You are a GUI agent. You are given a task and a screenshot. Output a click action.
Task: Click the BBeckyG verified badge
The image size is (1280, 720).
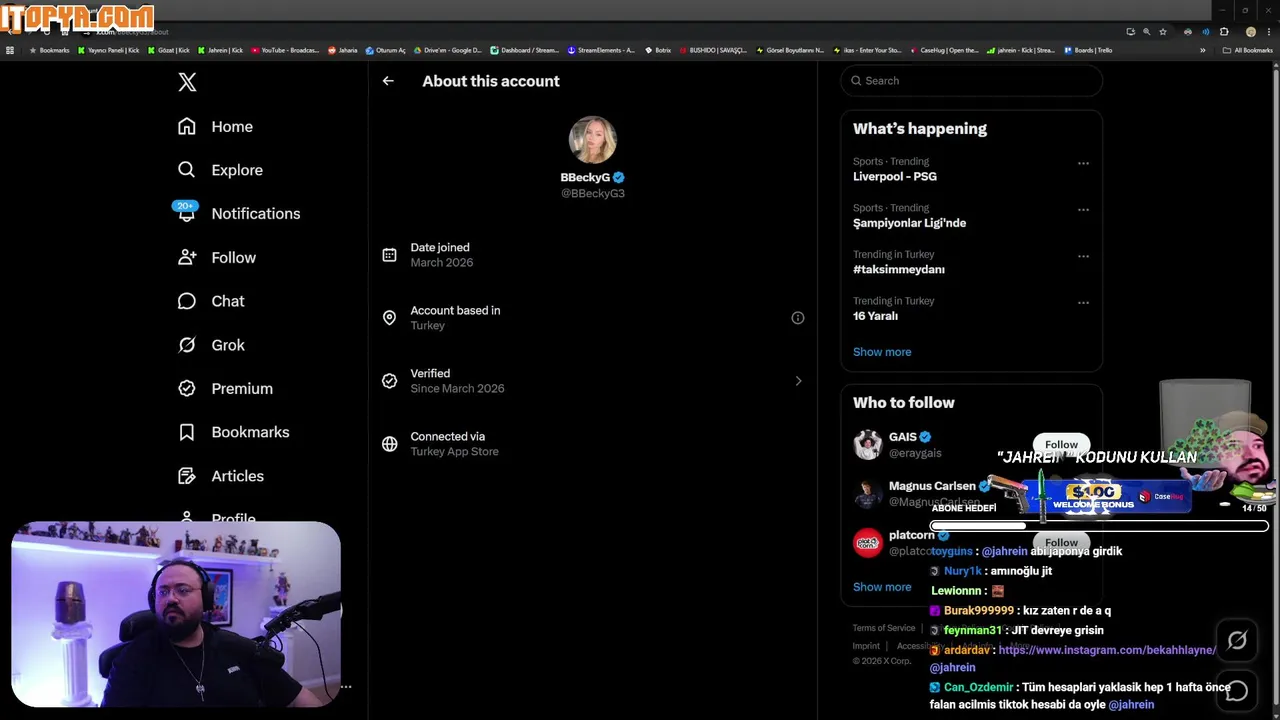619,177
